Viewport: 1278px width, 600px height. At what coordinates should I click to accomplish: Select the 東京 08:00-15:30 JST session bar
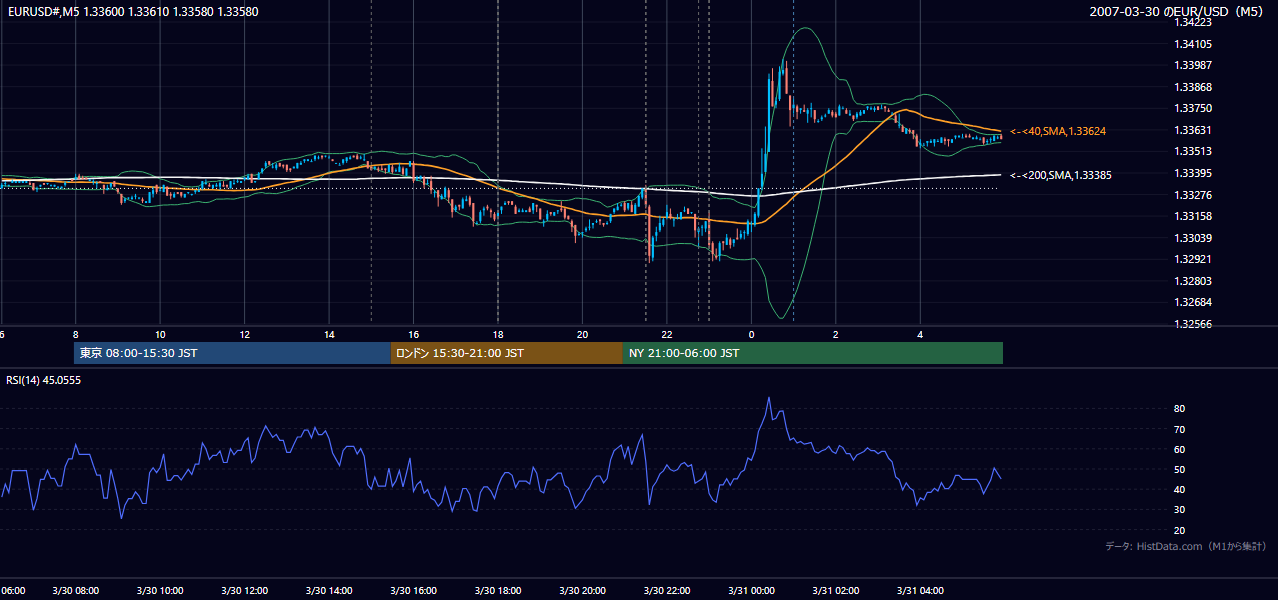232,353
